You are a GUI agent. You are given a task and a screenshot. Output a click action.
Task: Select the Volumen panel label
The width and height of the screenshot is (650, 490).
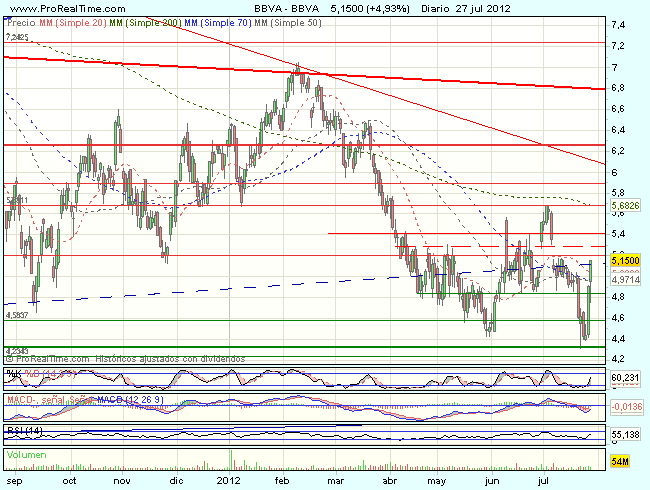26,455
